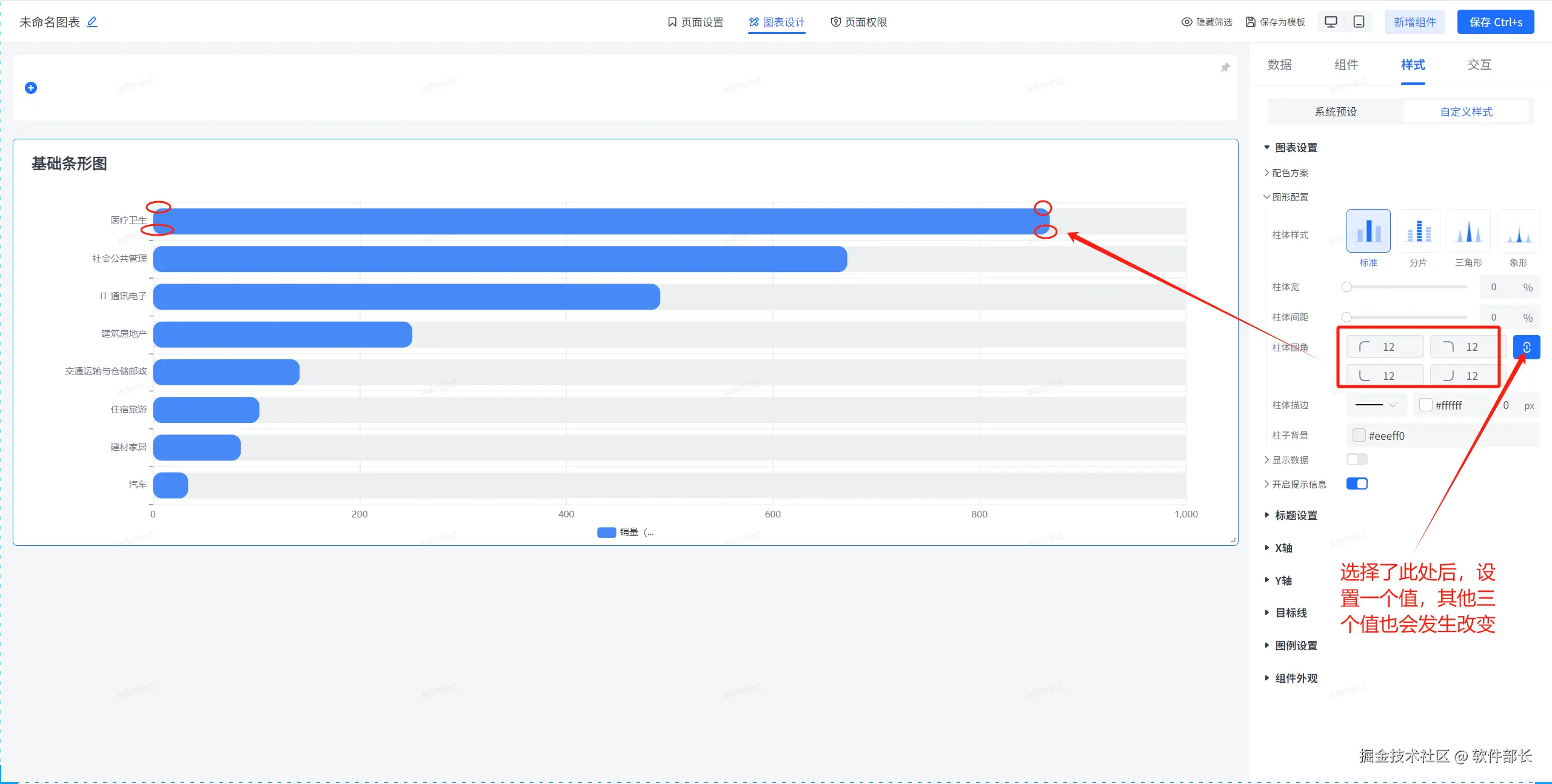Screen dimensions: 1552x784
Task: Switch to desktop preview icon
Action: click(1331, 22)
